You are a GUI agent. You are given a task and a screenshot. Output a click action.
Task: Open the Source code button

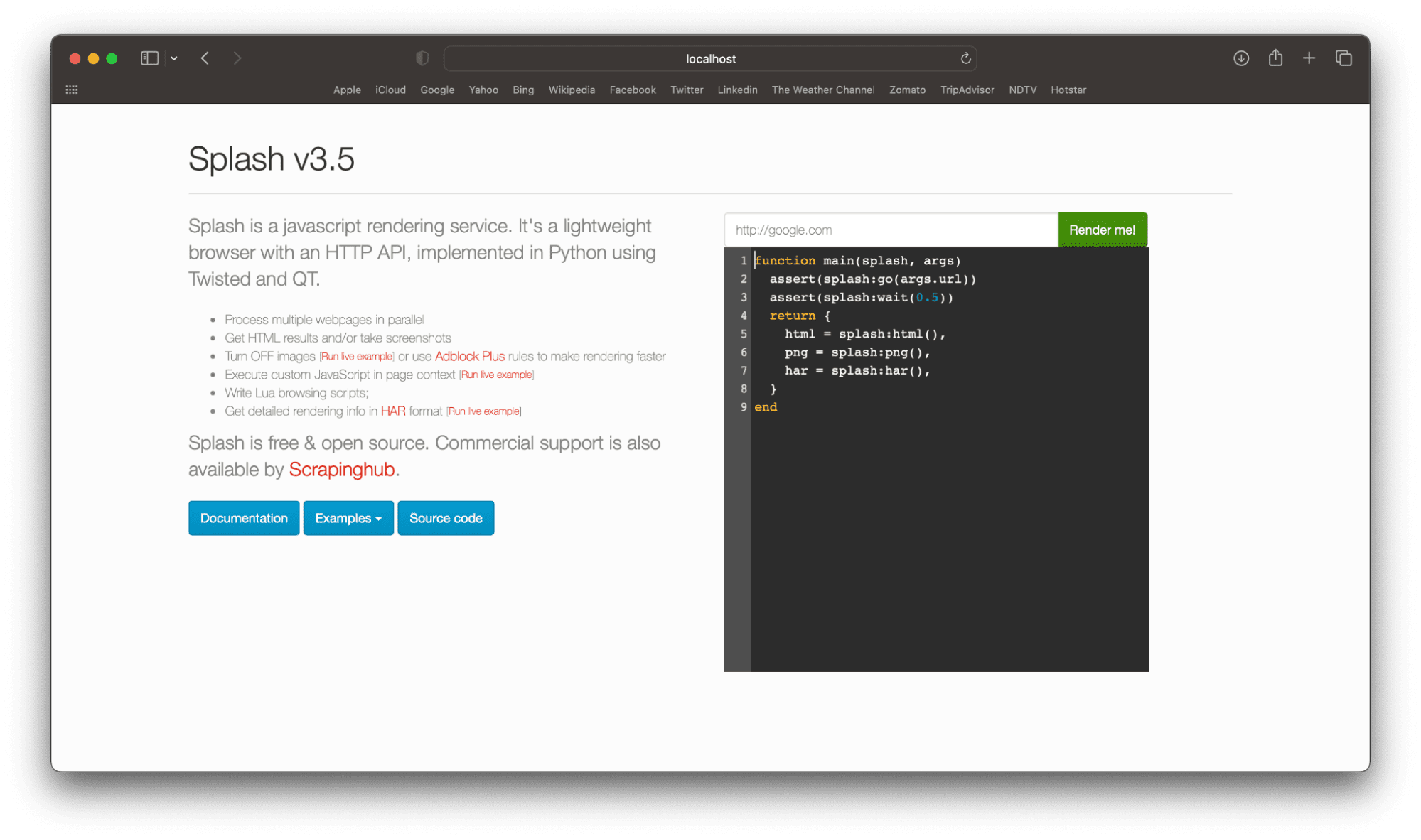pyautogui.click(x=446, y=518)
